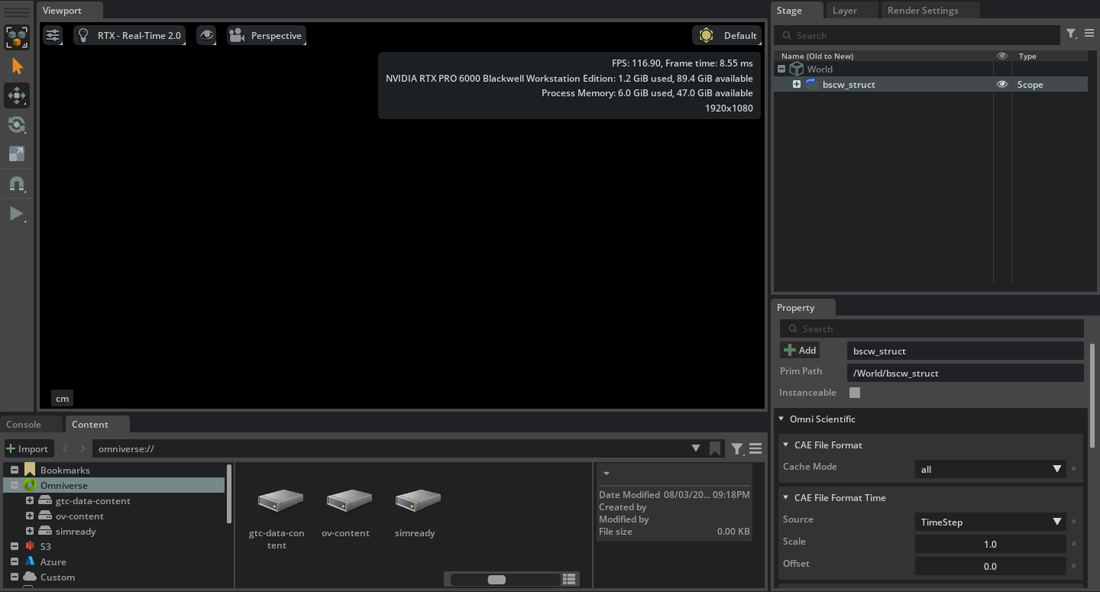This screenshot has height=592, width=1100.
Task: Open the Content browser filter icon
Action: coord(737,449)
